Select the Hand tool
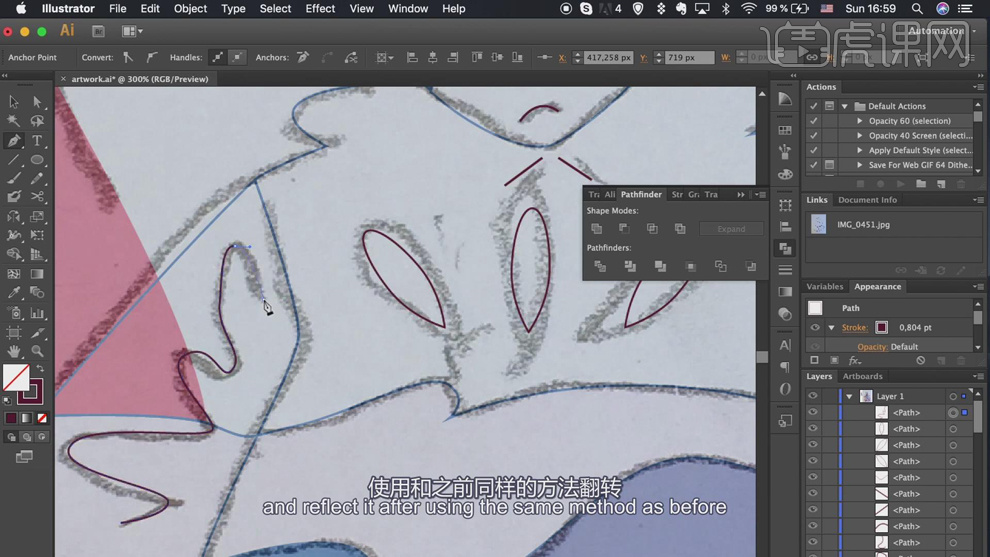990x557 pixels. 14,351
